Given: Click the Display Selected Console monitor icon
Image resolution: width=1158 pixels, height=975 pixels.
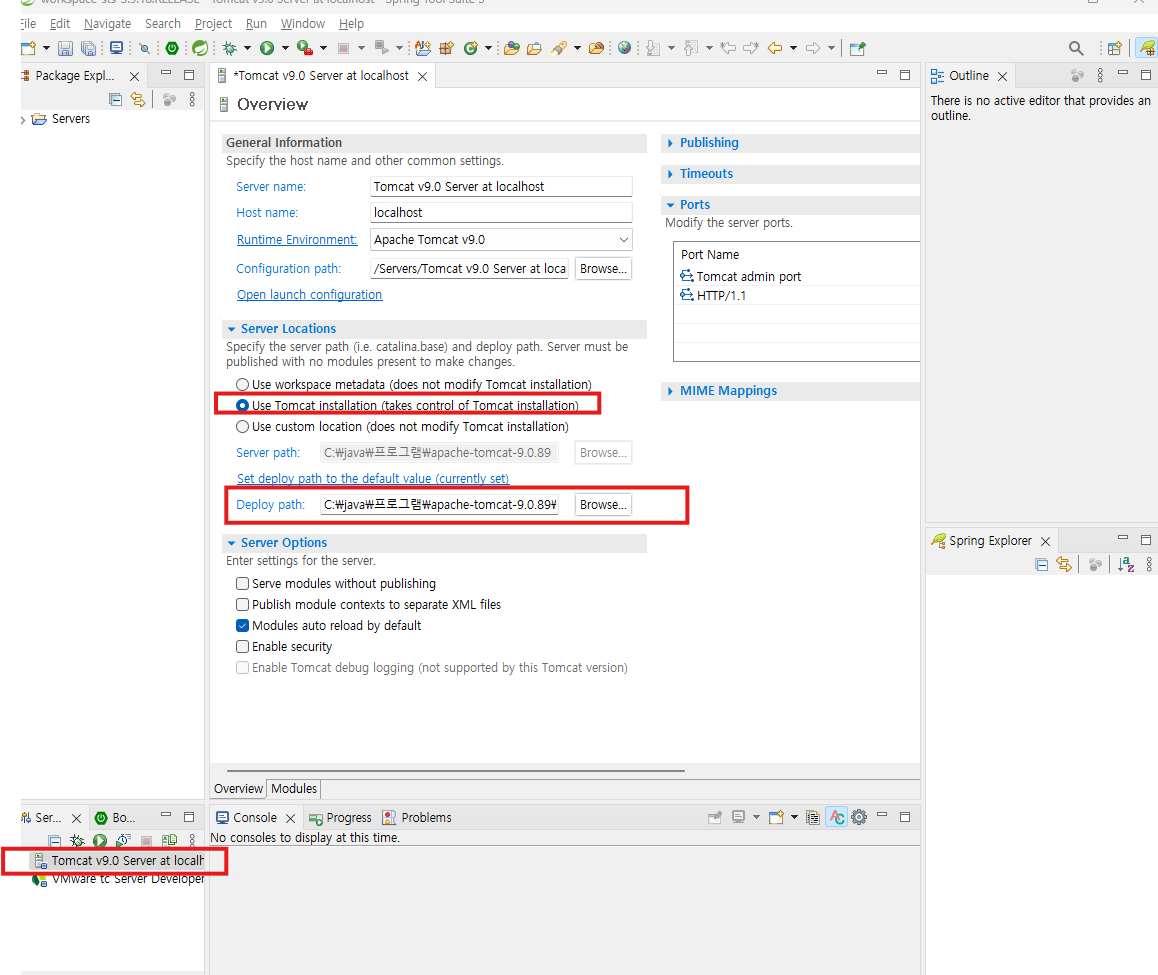Looking at the screenshot, I should pyautogui.click(x=739, y=818).
